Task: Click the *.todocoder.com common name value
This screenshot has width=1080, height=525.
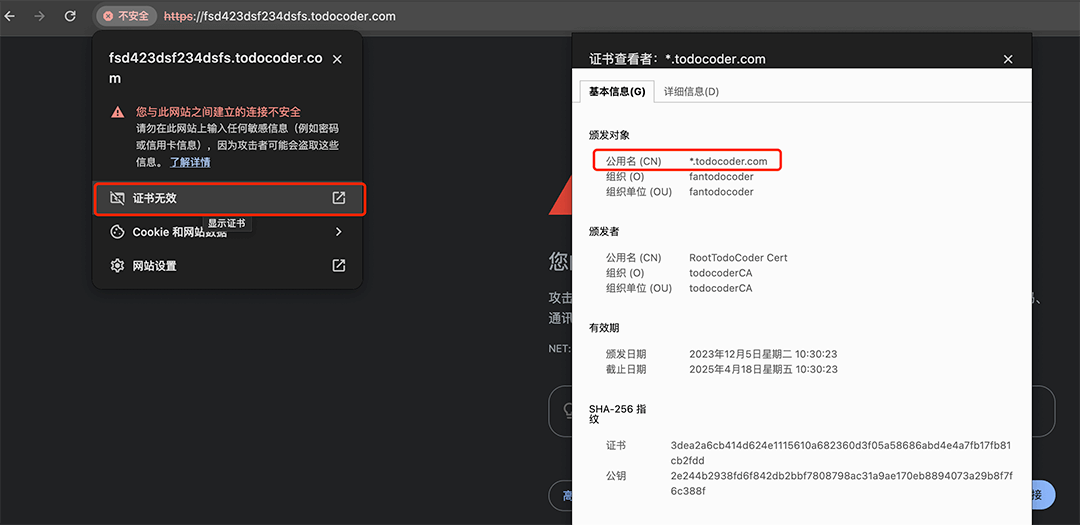Action: tap(728, 161)
